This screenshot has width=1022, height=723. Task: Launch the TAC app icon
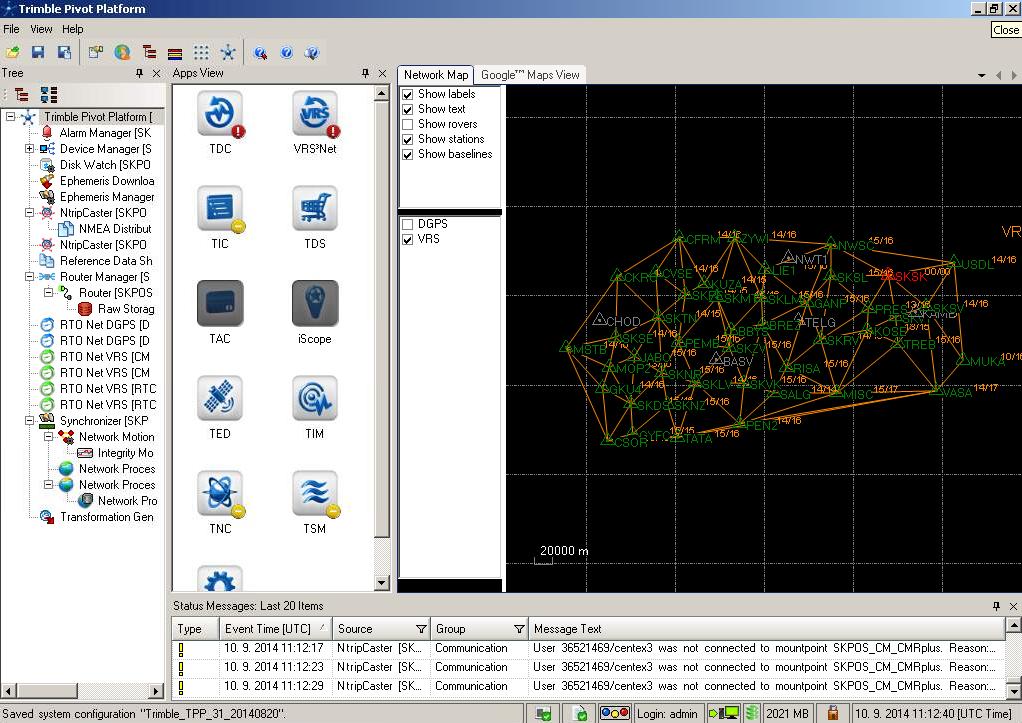[x=220, y=303]
